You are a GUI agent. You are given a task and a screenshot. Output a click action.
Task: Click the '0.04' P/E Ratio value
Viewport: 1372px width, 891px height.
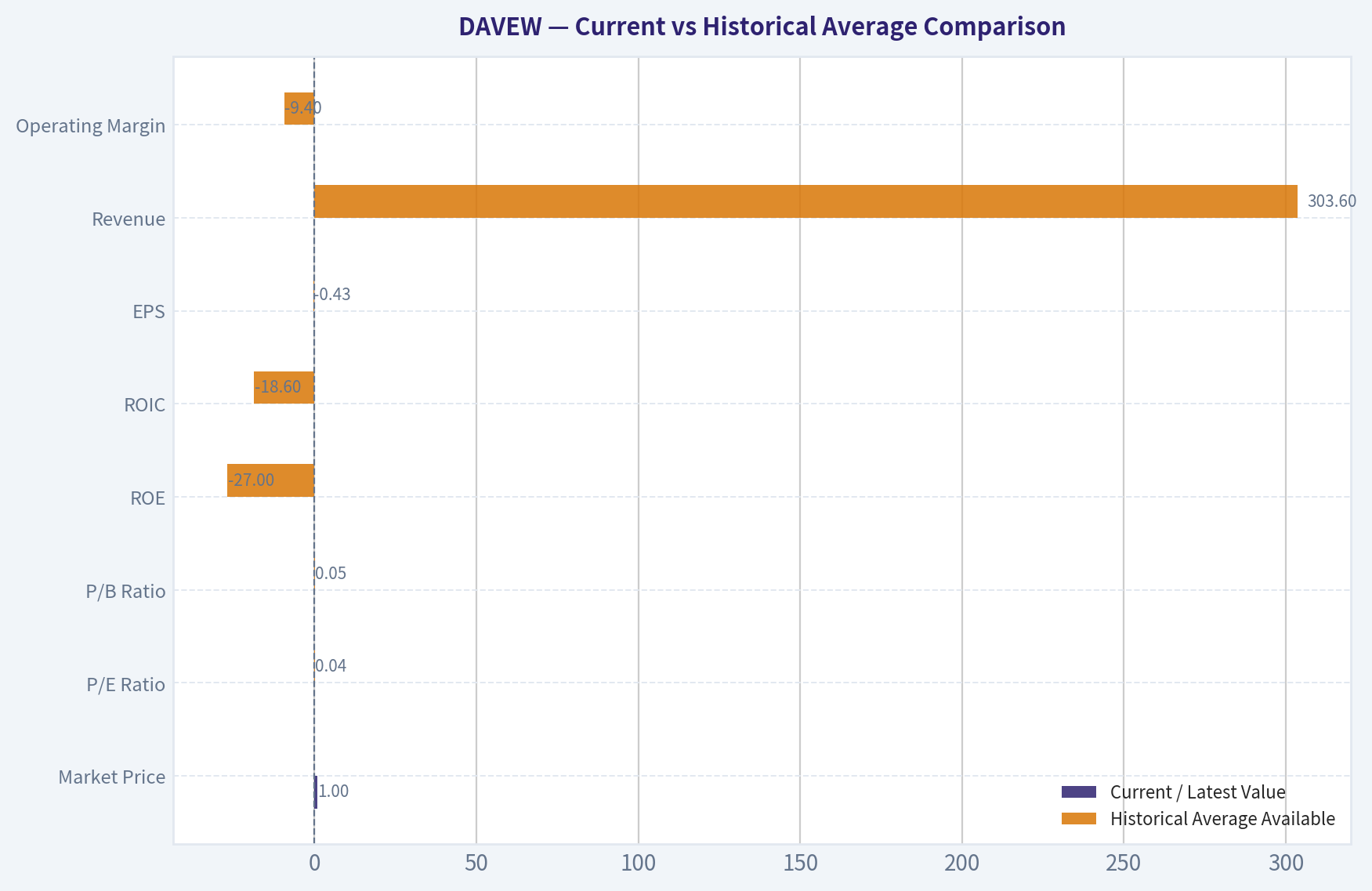(x=331, y=666)
